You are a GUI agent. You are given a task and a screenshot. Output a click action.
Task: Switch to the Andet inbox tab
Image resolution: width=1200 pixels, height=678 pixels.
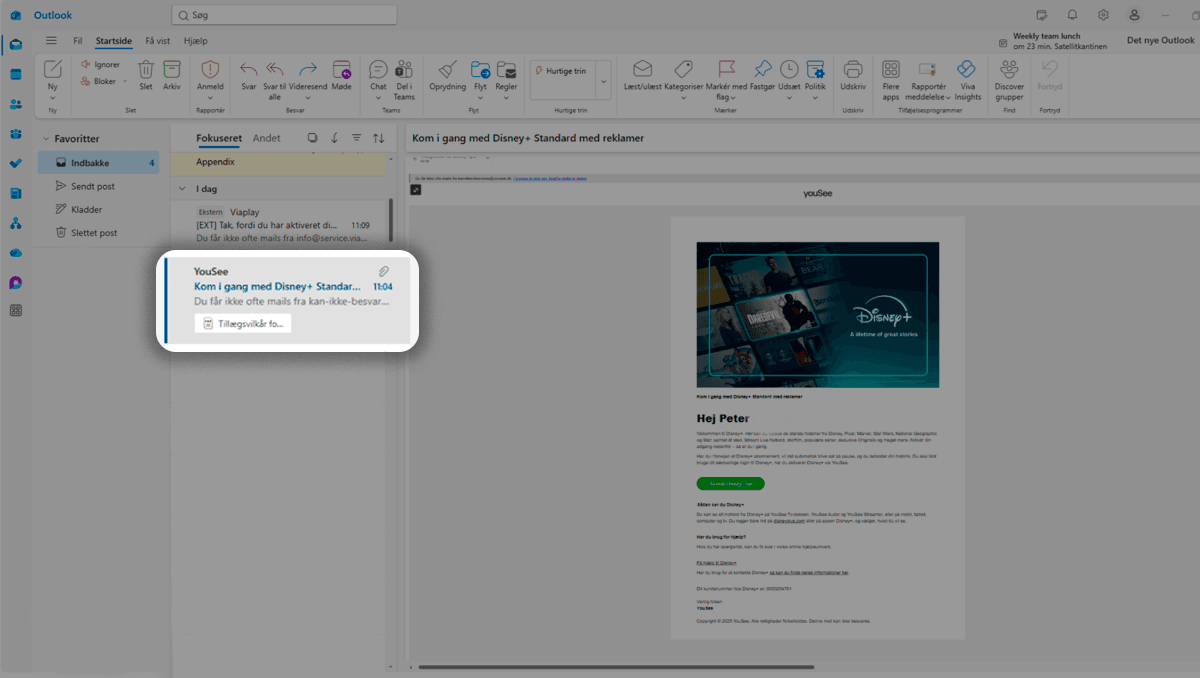point(267,138)
